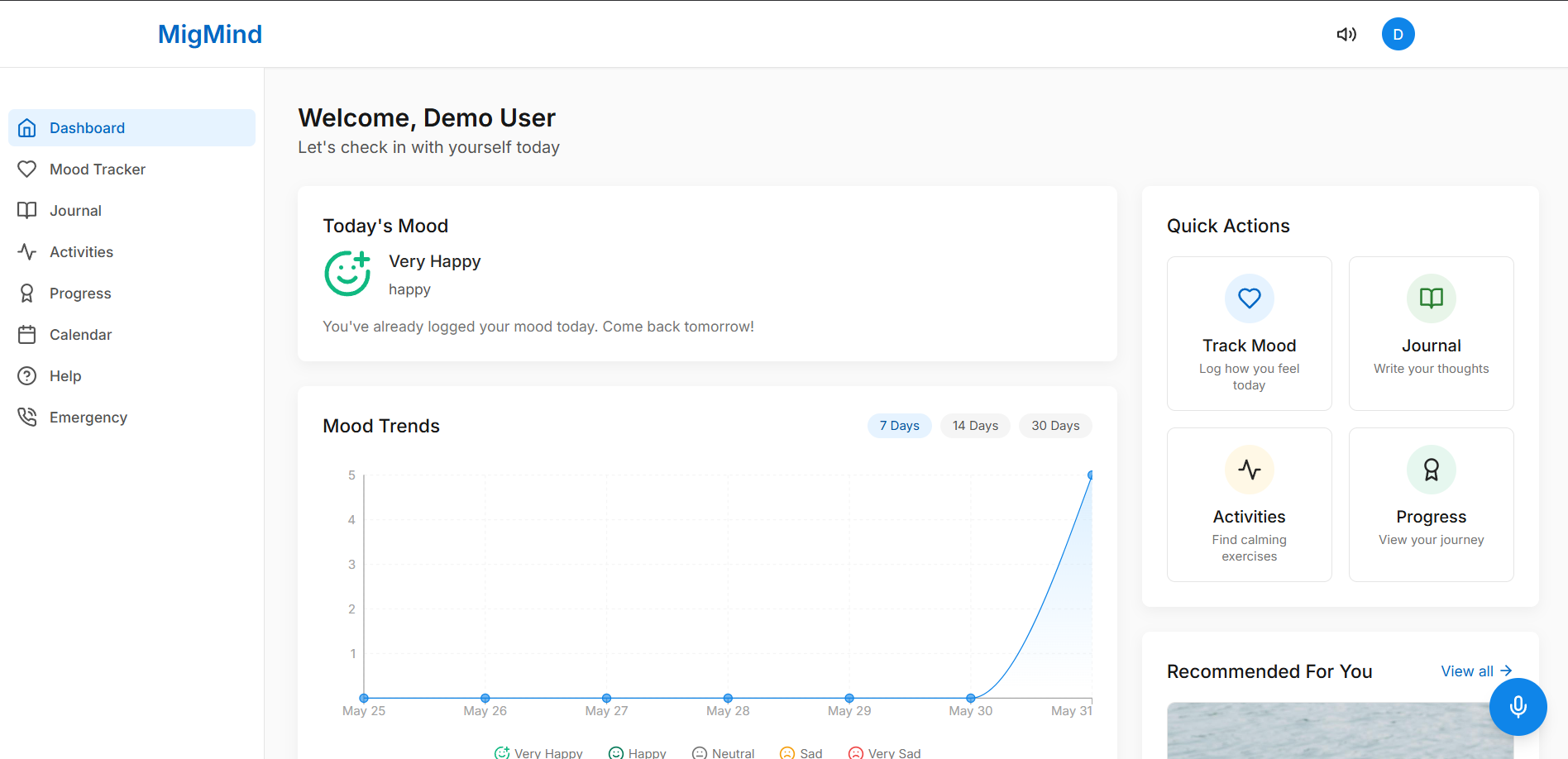Open Journal page from the sidebar
This screenshot has height=759, width=1568.
click(x=132, y=211)
